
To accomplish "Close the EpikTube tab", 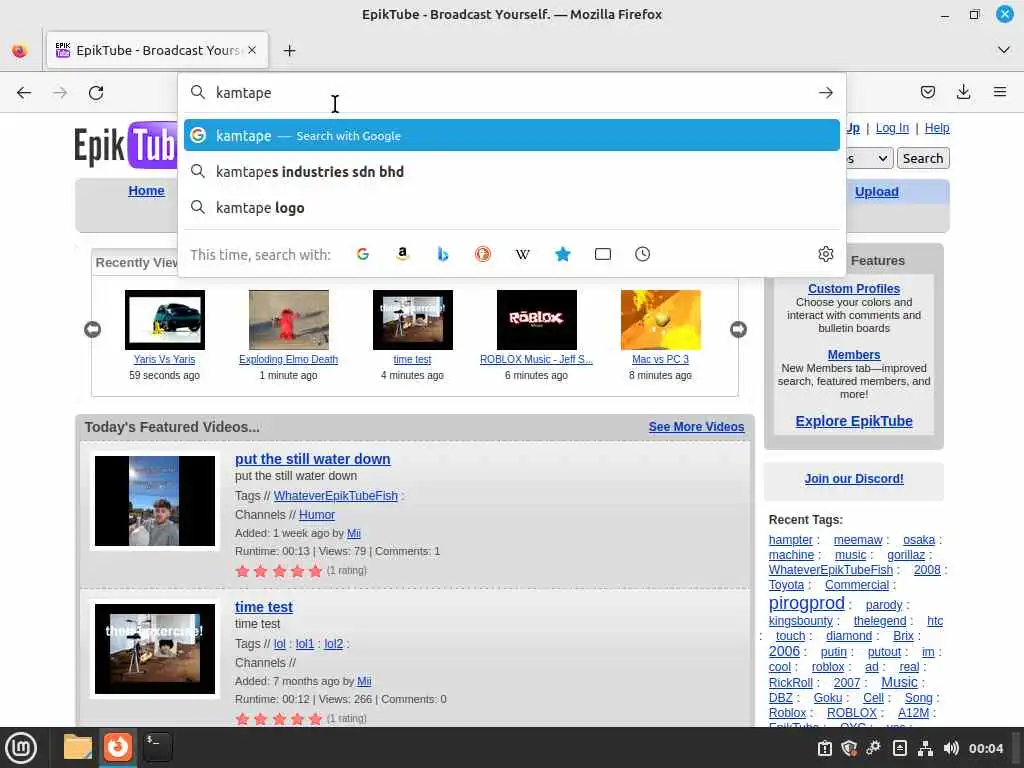I will [252, 50].
